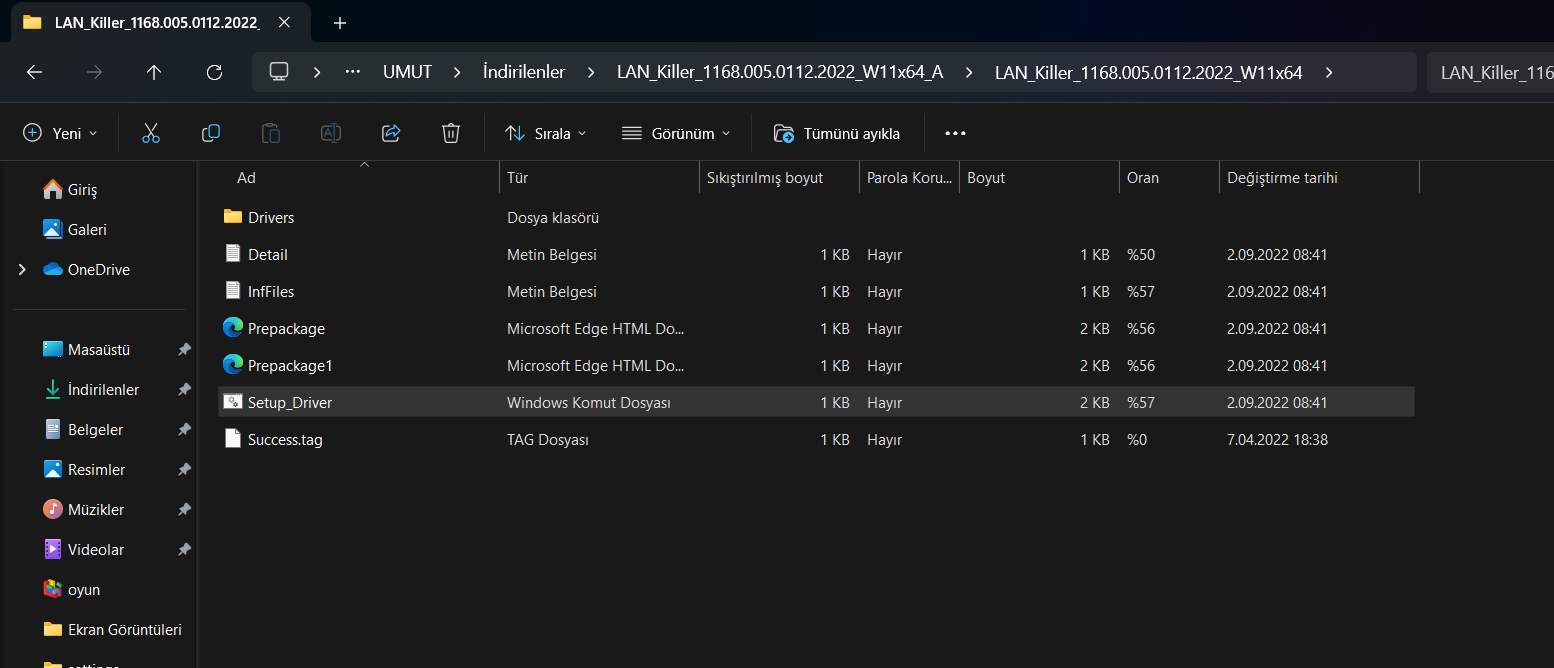Click the Cut scissors icon
Image resolution: width=1554 pixels, height=668 pixels.
click(x=151, y=133)
